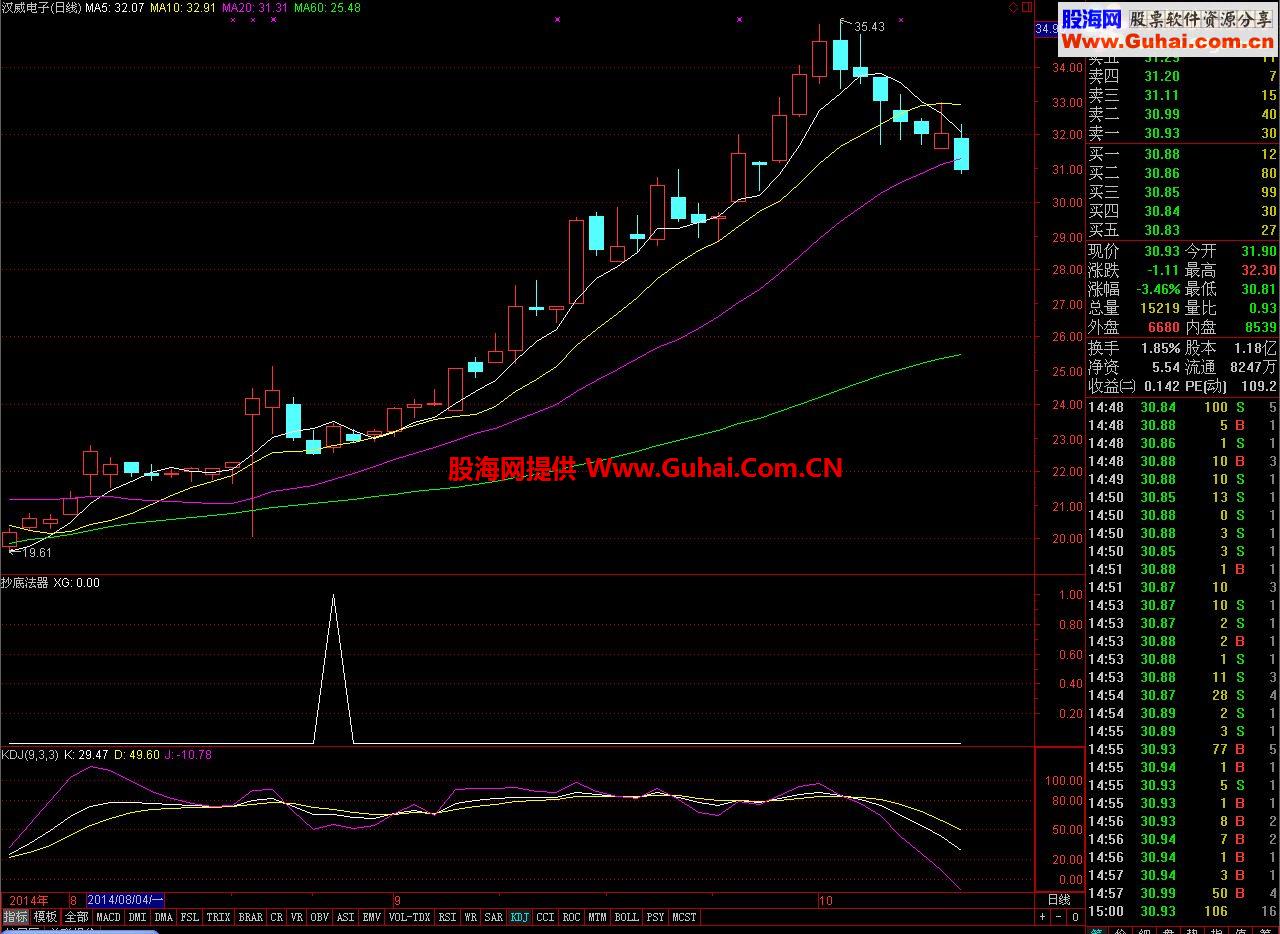Switch indicator to MACD

pos(108,916)
